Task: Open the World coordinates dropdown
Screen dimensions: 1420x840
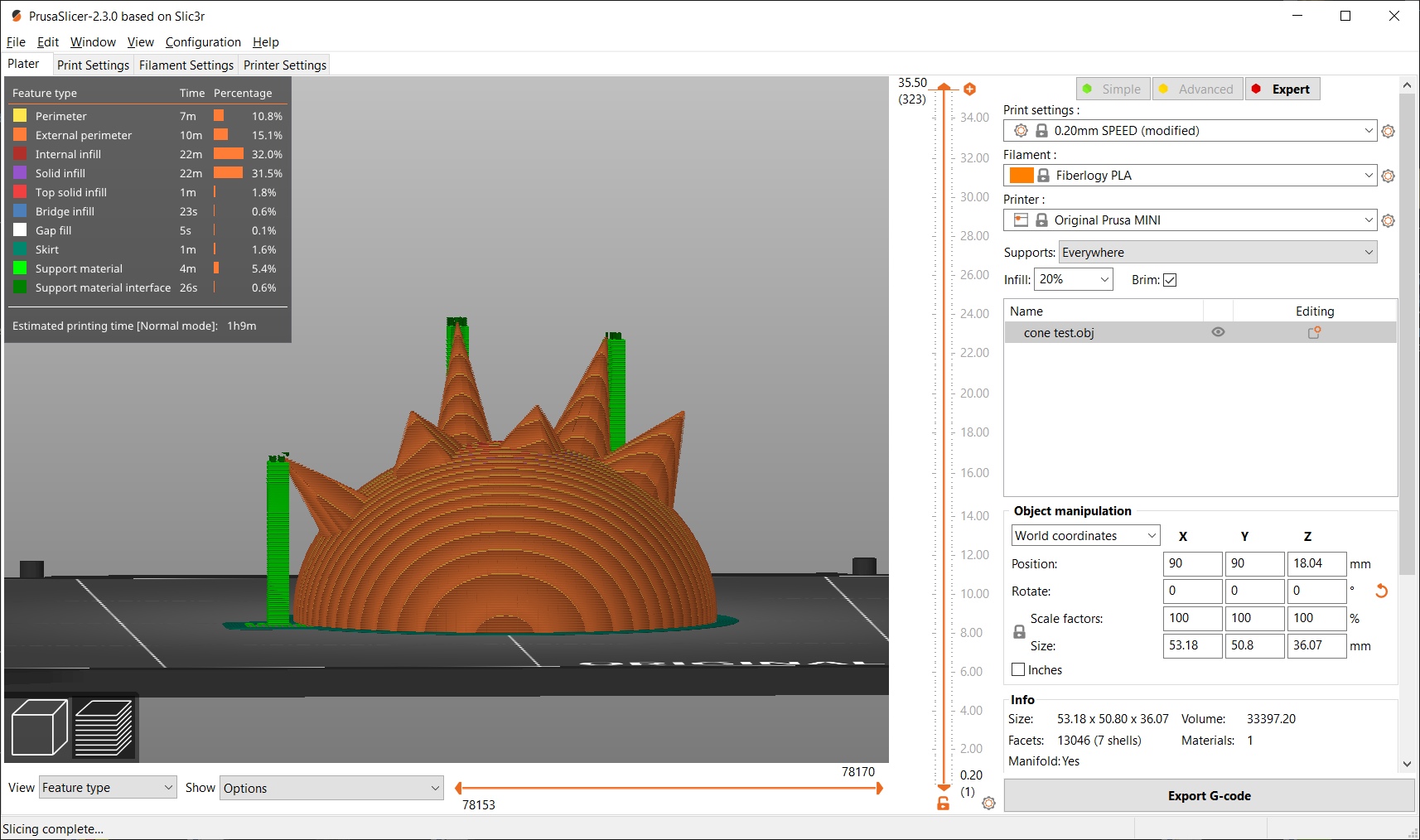Action: point(1085,536)
